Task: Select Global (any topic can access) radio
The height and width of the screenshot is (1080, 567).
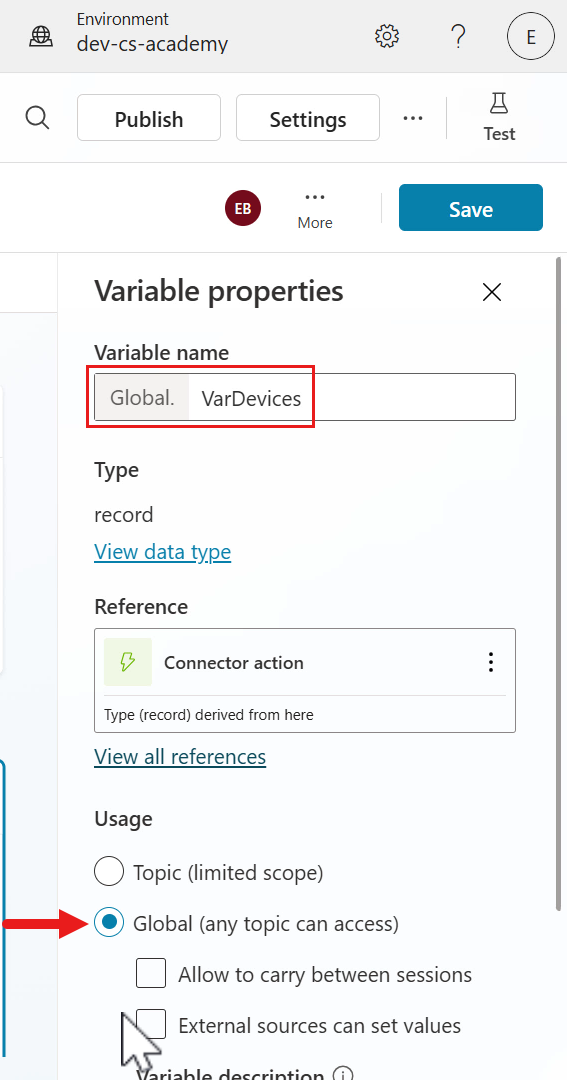Action: [x=109, y=923]
